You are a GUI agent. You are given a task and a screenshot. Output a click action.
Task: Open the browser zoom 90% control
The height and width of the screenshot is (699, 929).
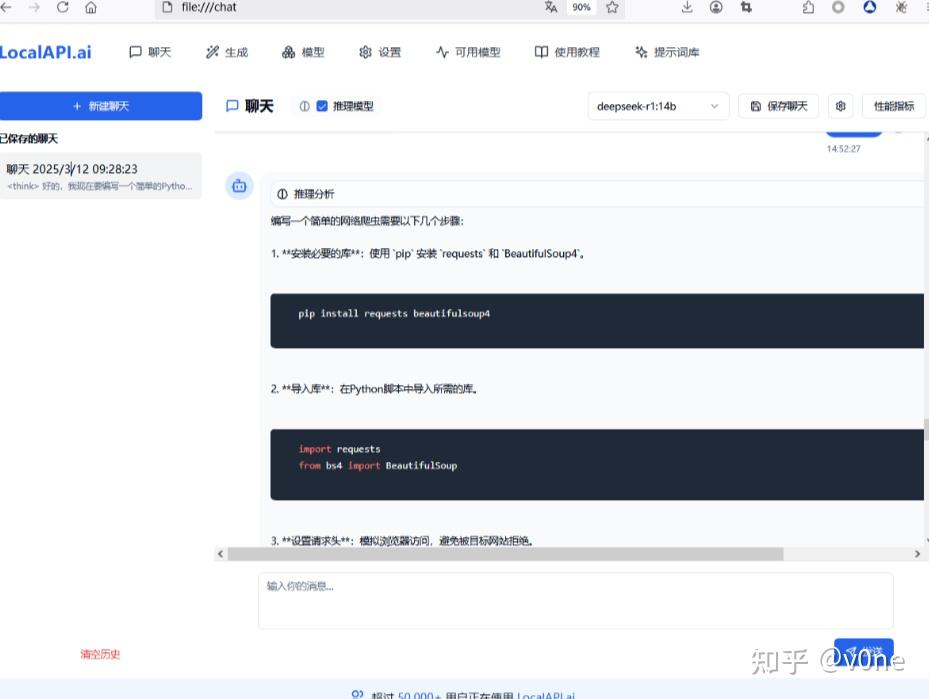coord(581,8)
